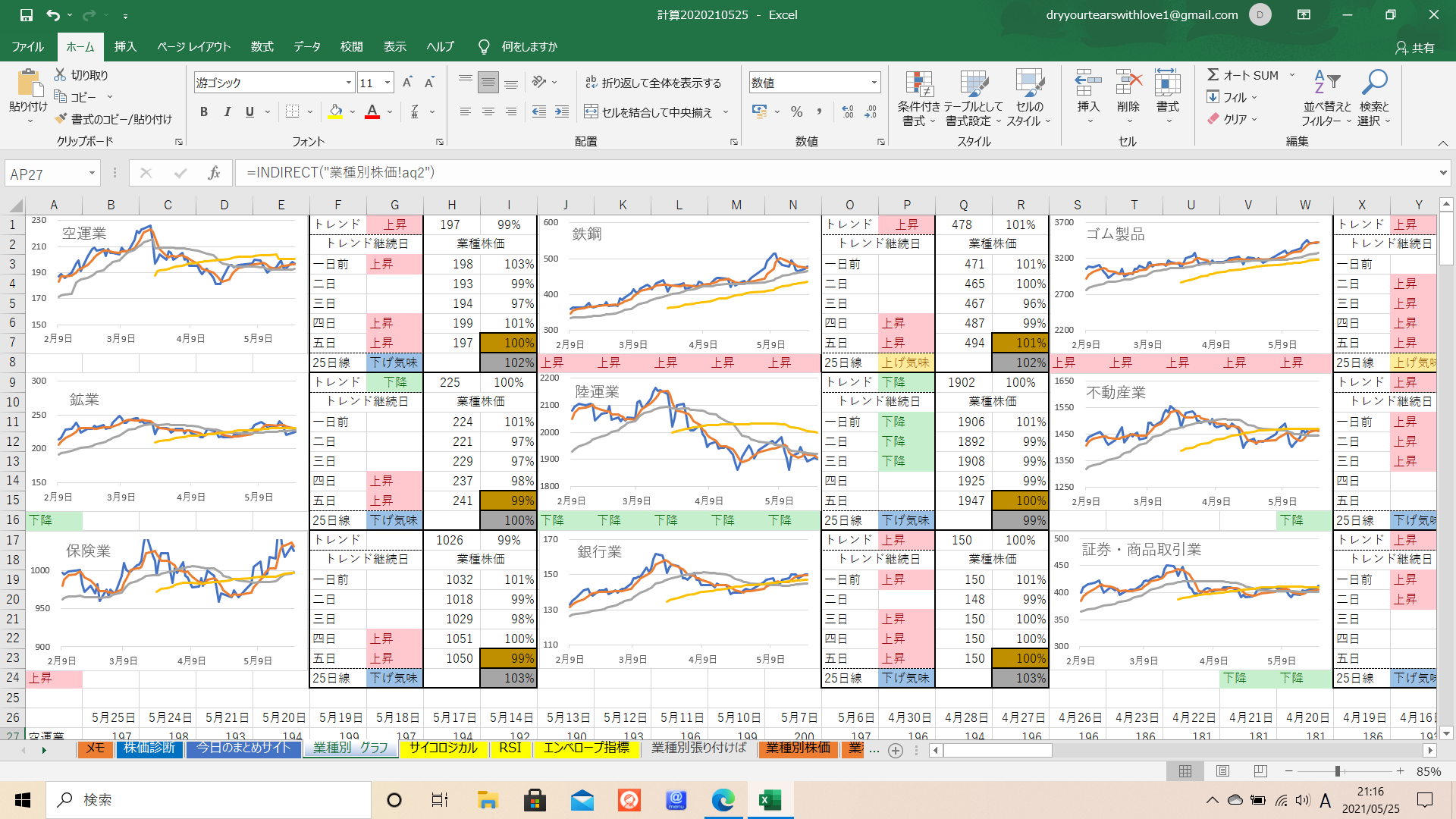Switch to the RSI sheet tab

(510, 748)
